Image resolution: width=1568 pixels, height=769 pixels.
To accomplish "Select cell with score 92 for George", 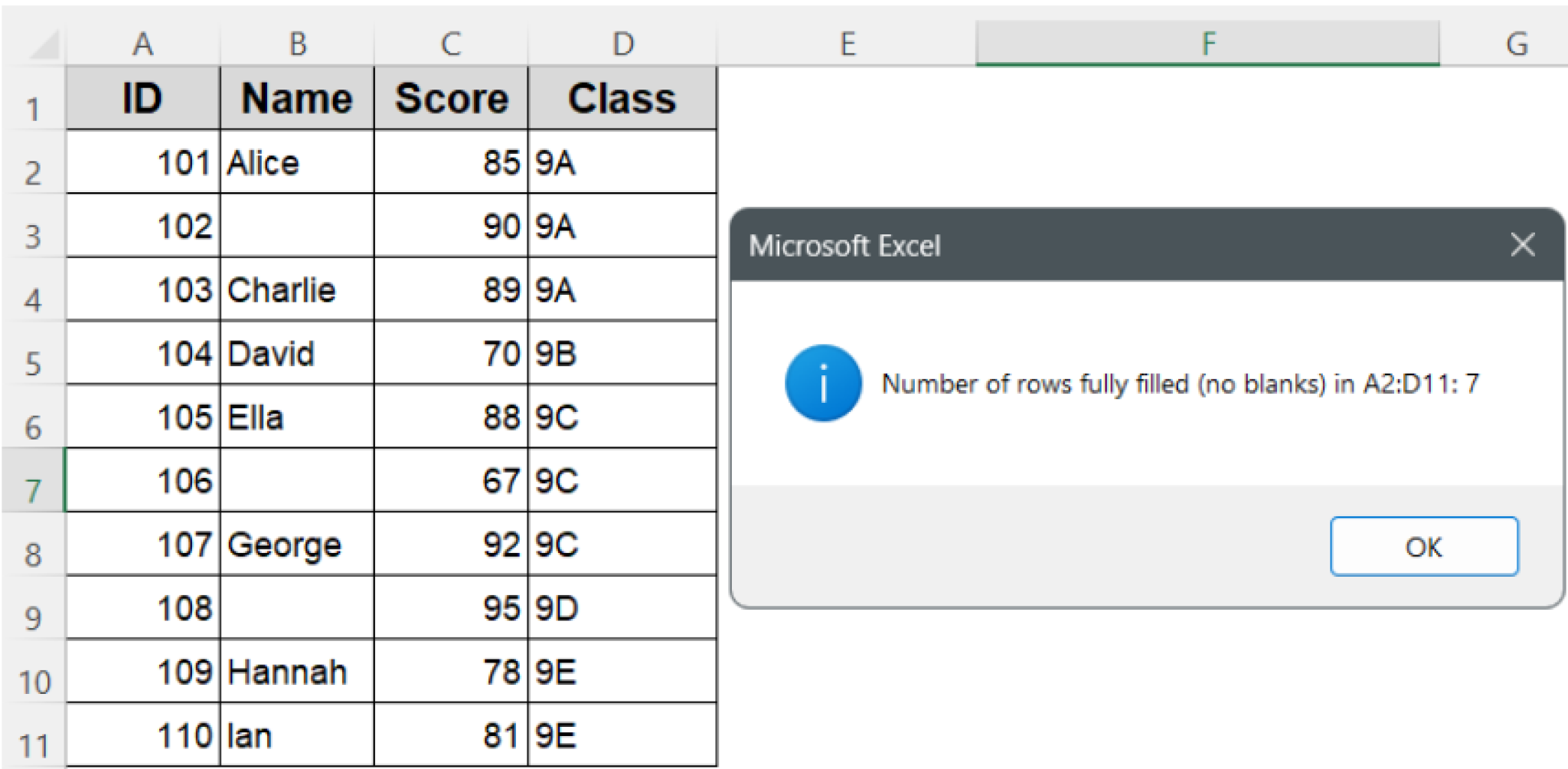I will point(450,545).
